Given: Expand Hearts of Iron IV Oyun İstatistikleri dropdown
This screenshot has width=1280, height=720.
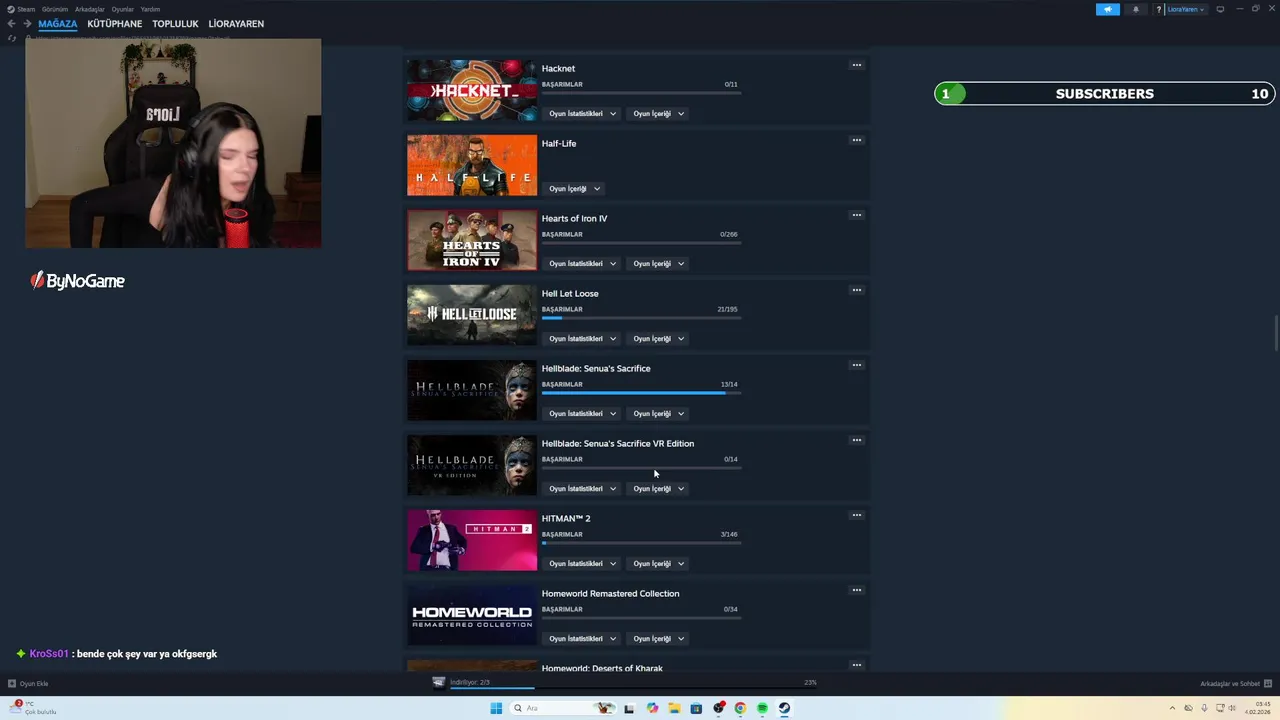Looking at the screenshot, I should click(582, 264).
